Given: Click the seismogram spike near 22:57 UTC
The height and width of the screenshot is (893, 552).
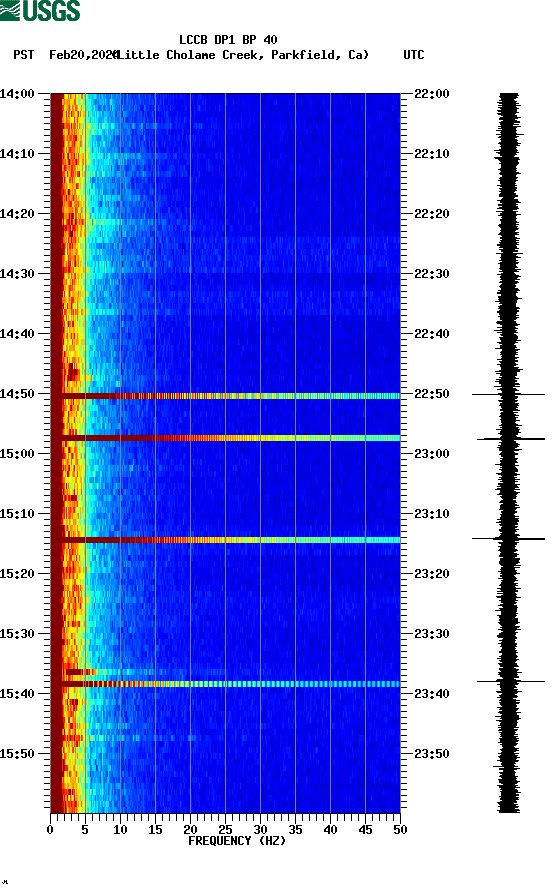Looking at the screenshot, I should click(x=510, y=439).
